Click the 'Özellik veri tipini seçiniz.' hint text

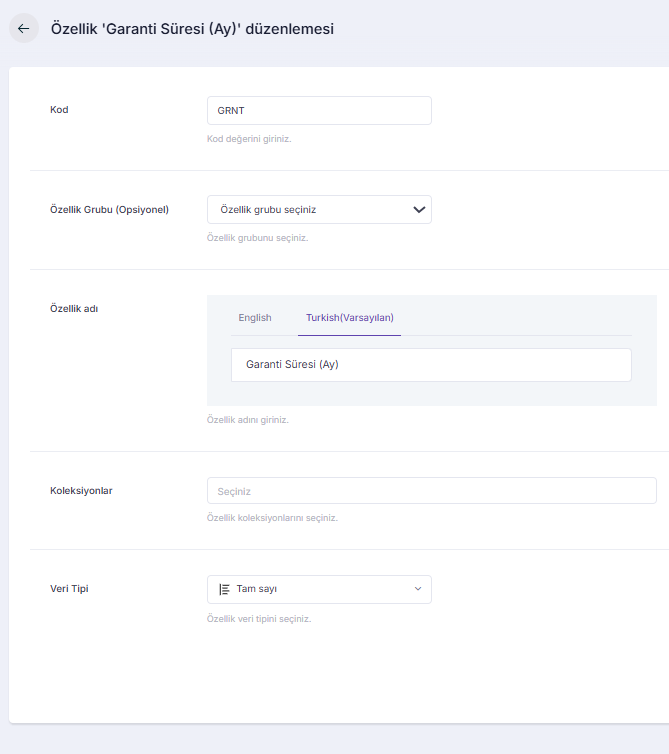point(259,619)
